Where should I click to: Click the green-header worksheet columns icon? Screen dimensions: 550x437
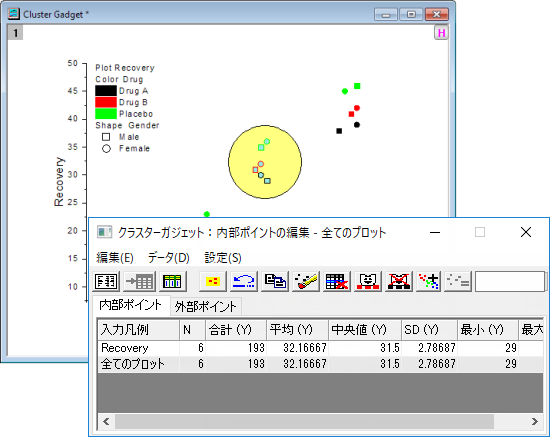[x=172, y=281]
